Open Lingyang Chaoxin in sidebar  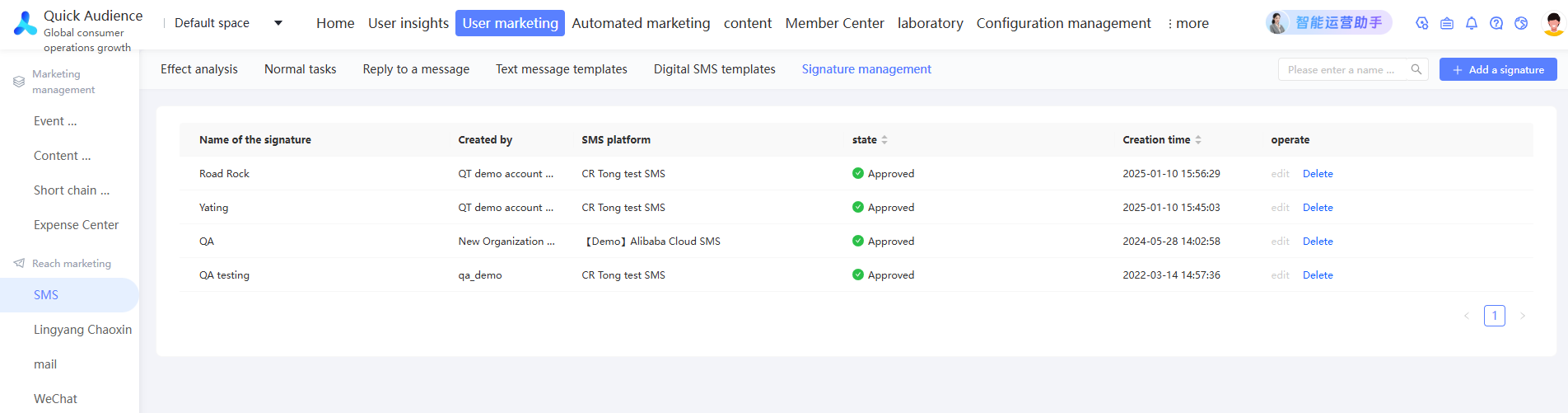82,330
